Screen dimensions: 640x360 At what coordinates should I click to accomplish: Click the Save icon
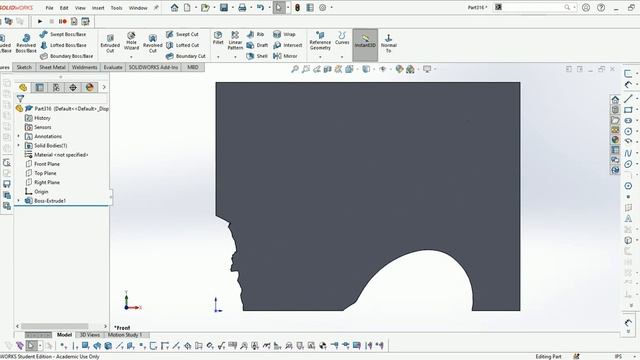coord(224,7)
